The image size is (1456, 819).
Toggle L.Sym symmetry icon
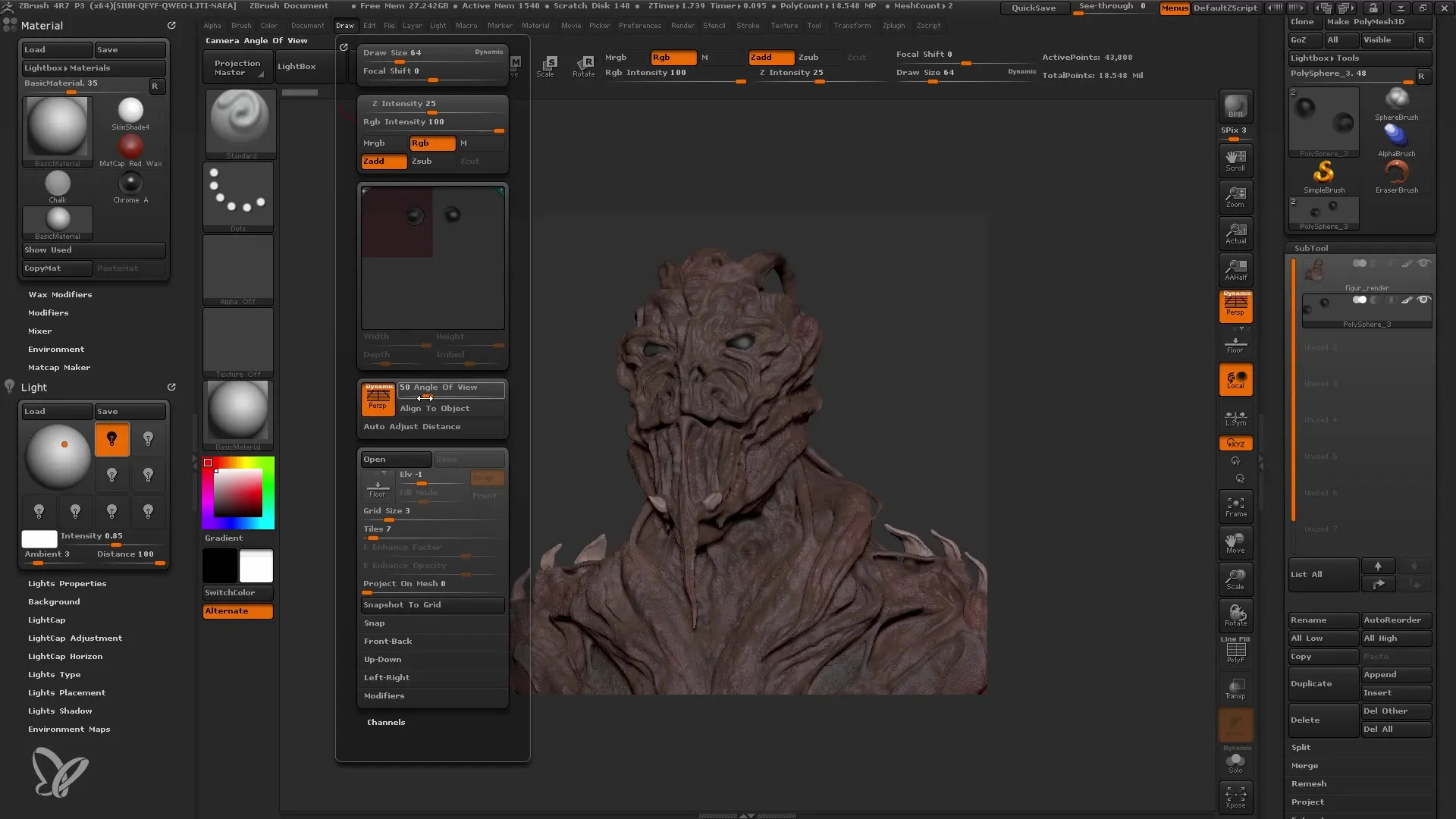1235,418
